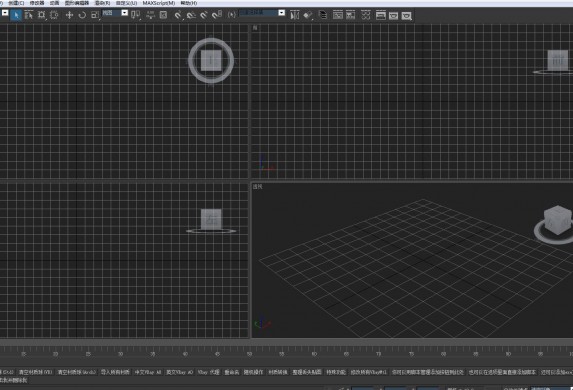Click the 透视 perspective viewport label

click(257, 187)
